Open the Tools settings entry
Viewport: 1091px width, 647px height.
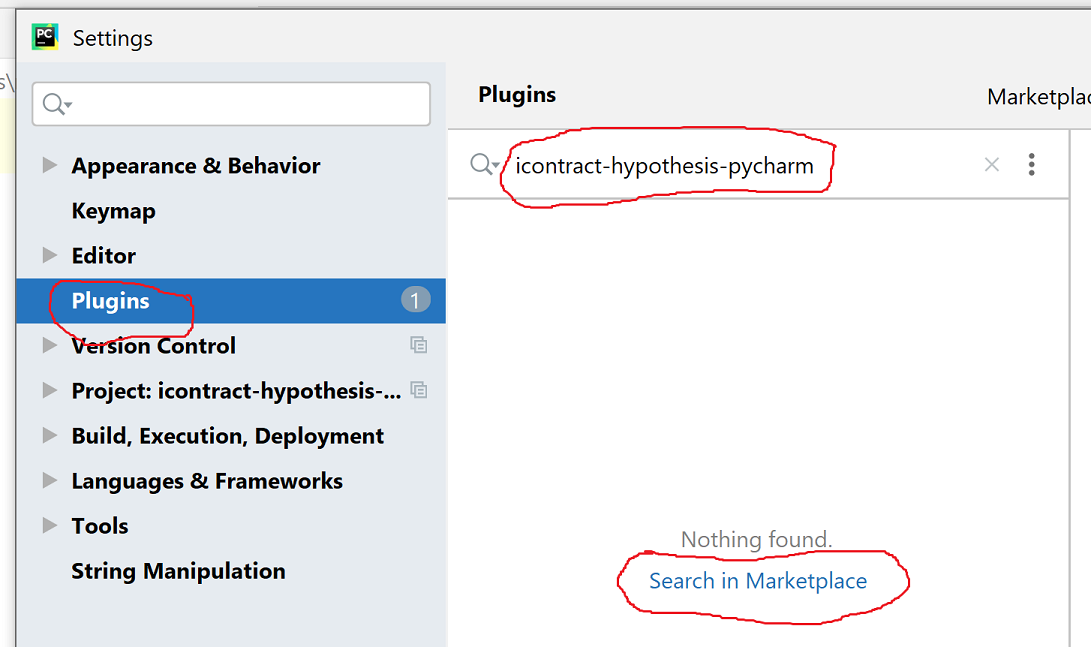click(x=99, y=526)
